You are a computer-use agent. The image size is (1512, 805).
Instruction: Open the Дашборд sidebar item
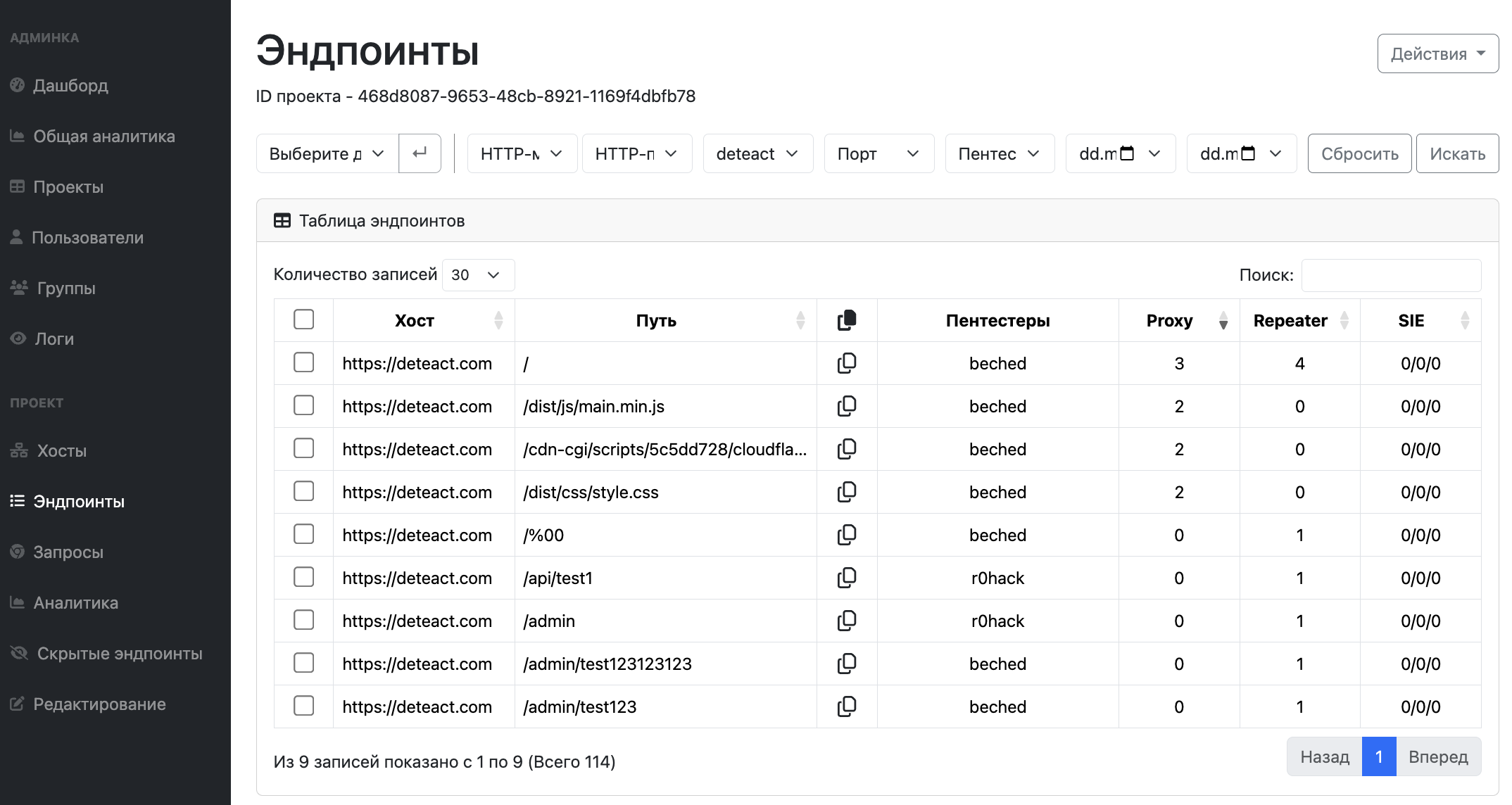tap(60, 86)
